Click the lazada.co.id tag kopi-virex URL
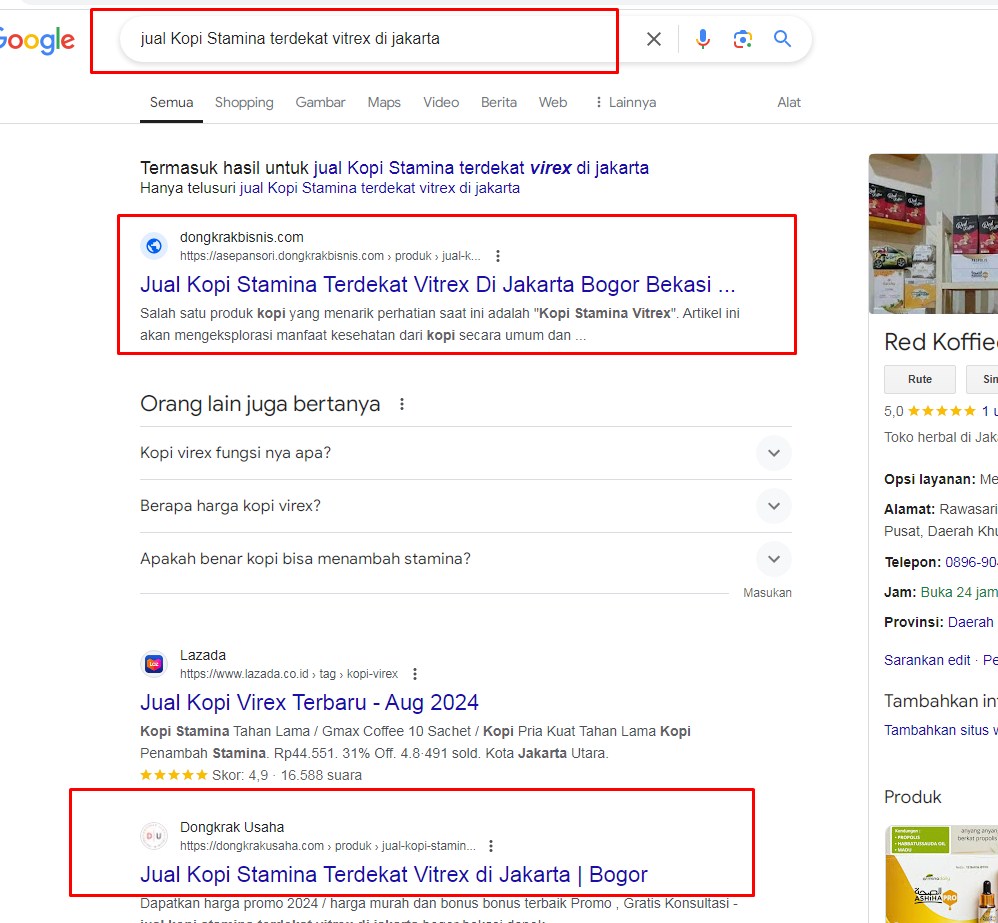Screen dimensions: 998x923 pyautogui.click(x=289, y=673)
